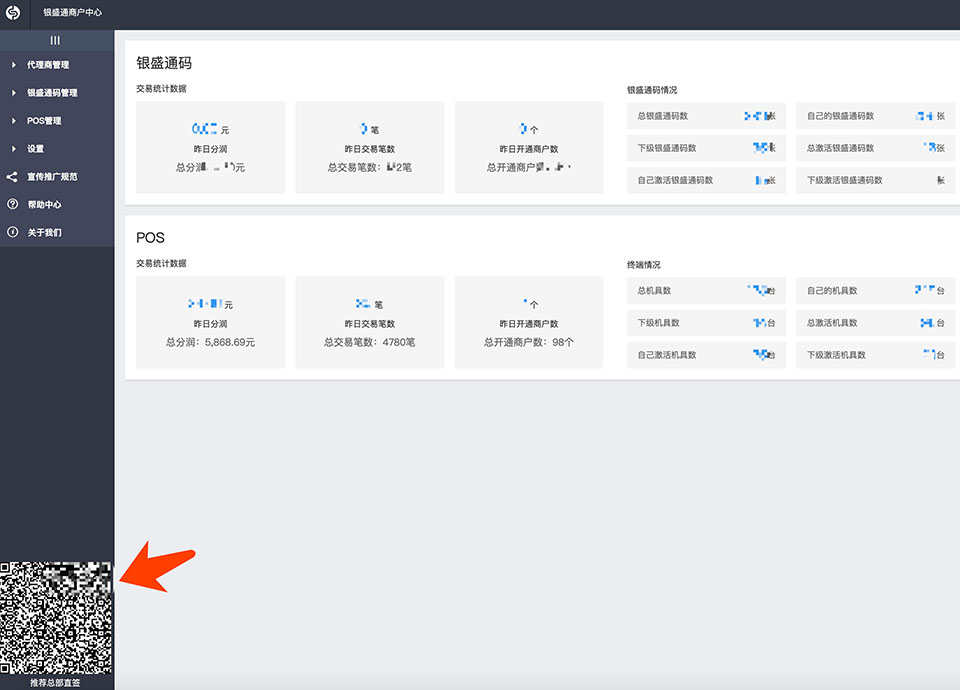This screenshot has width=960, height=690.
Task: Click 总交易笔数：4780笔 in POS section
Action: point(370,342)
